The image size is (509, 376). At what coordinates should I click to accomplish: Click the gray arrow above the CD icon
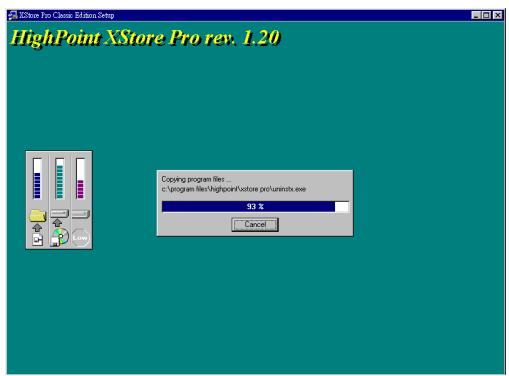pos(58,222)
